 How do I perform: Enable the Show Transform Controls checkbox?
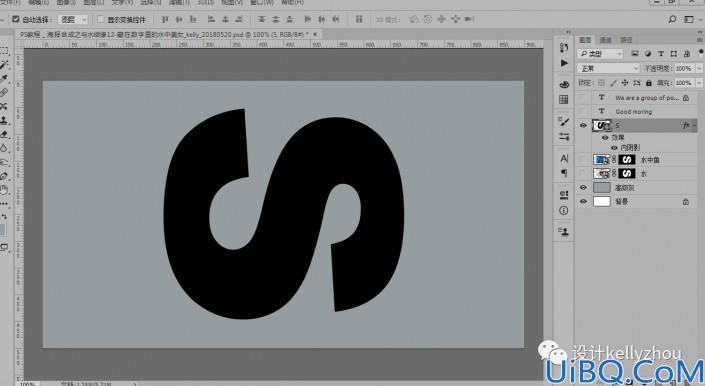tap(100, 19)
